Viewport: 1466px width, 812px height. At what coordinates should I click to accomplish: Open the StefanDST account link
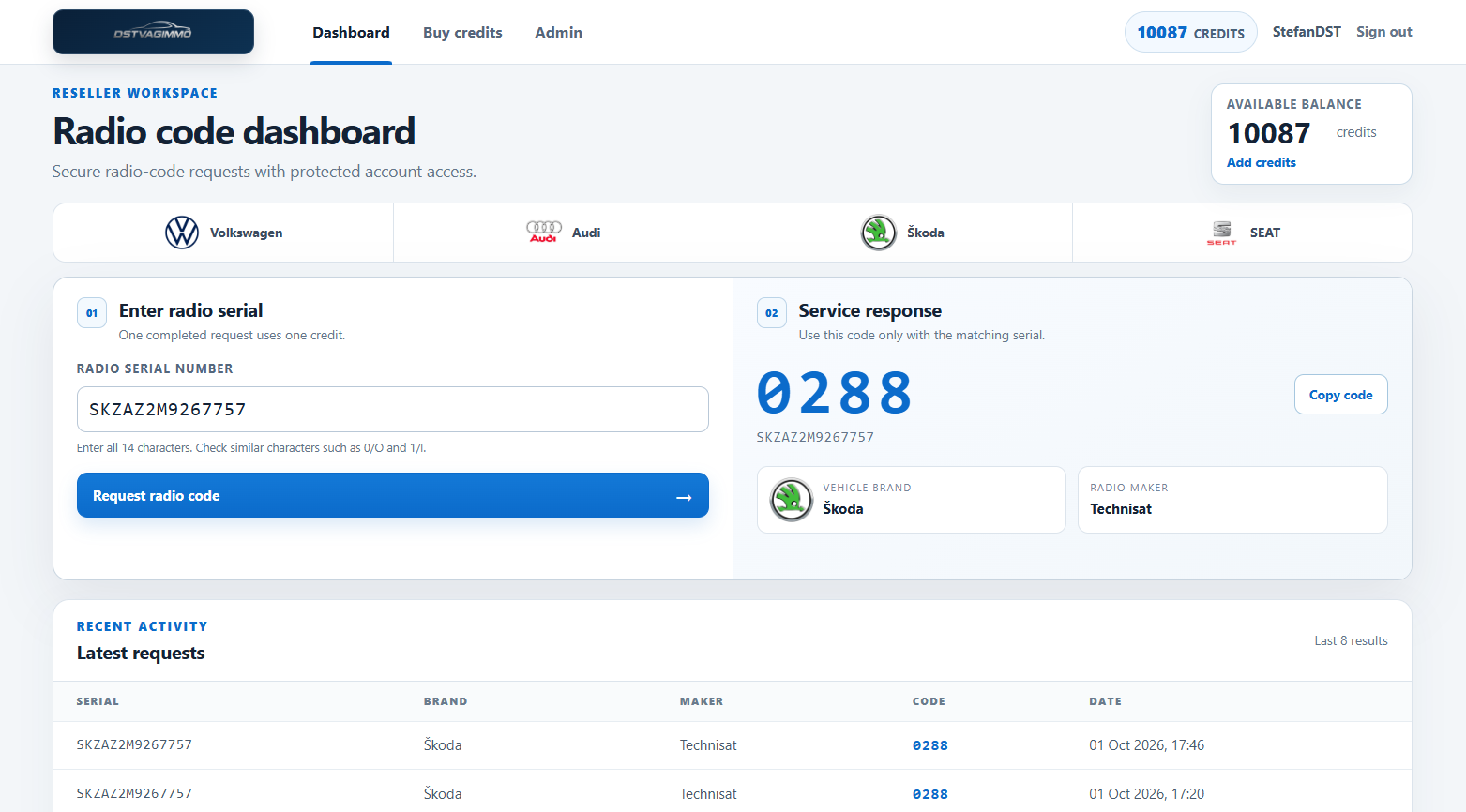1307,32
